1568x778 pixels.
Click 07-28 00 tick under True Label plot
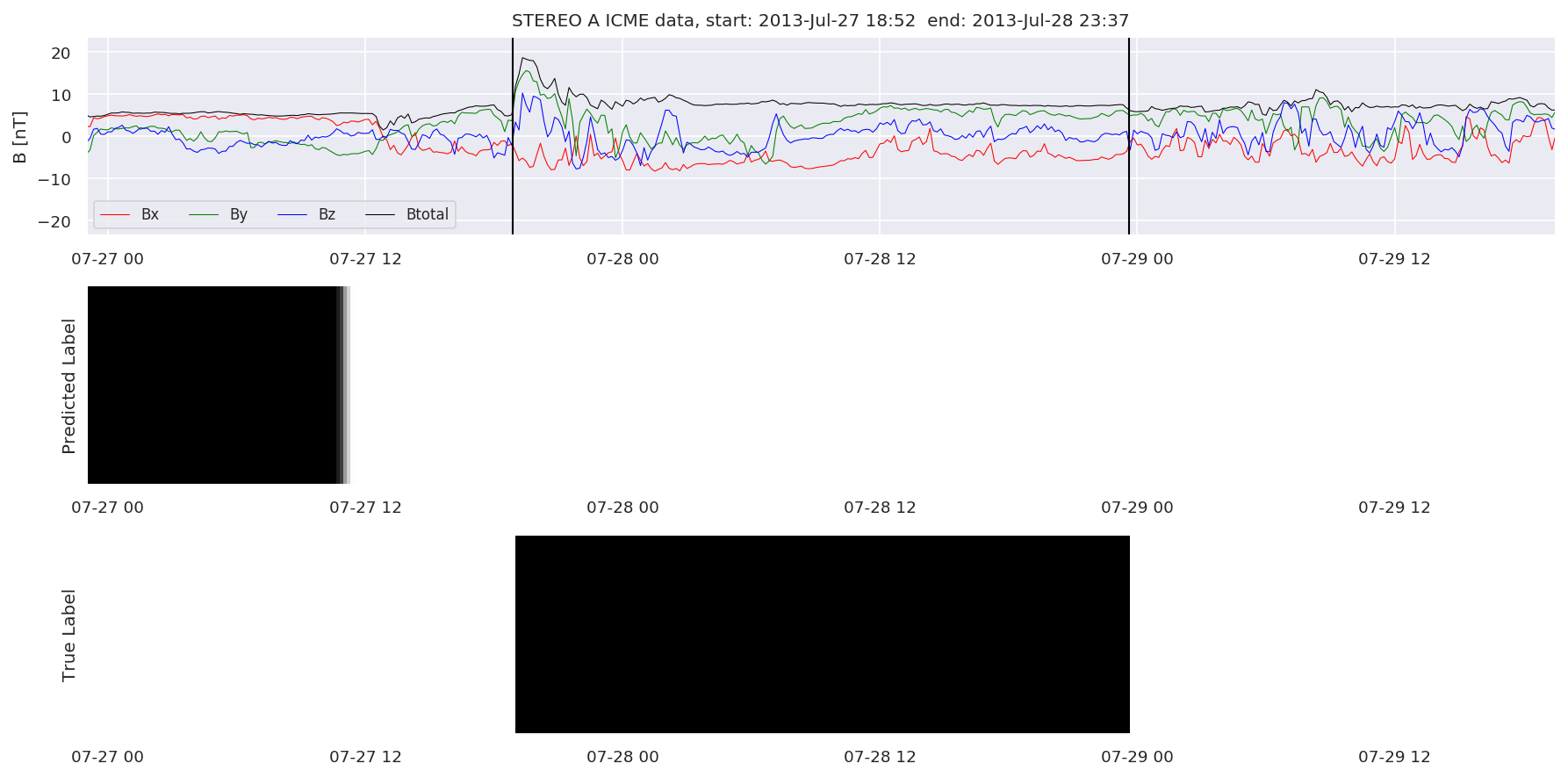pyautogui.click(x=622, y=757)
